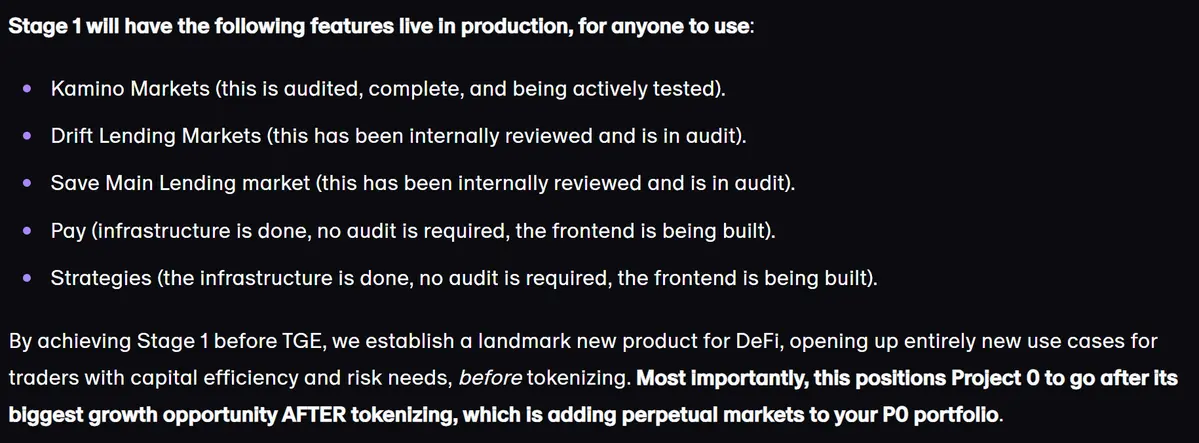Click the bullet point beside Pay
Image resolution: width=1199 pixels, height=443 pixels.
coord(28,230)
